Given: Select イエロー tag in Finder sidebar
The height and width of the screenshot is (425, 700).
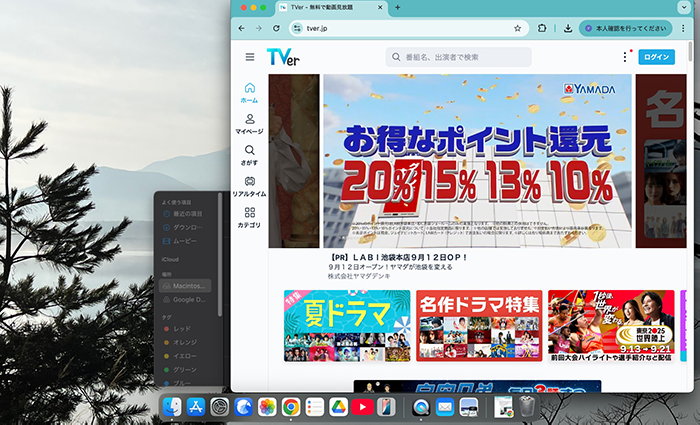Looking at the screenshot, I should tap(180, 356).
